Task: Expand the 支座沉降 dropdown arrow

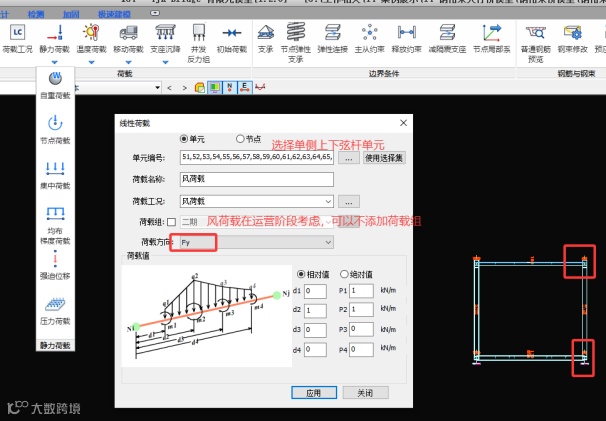Action: 165,62
